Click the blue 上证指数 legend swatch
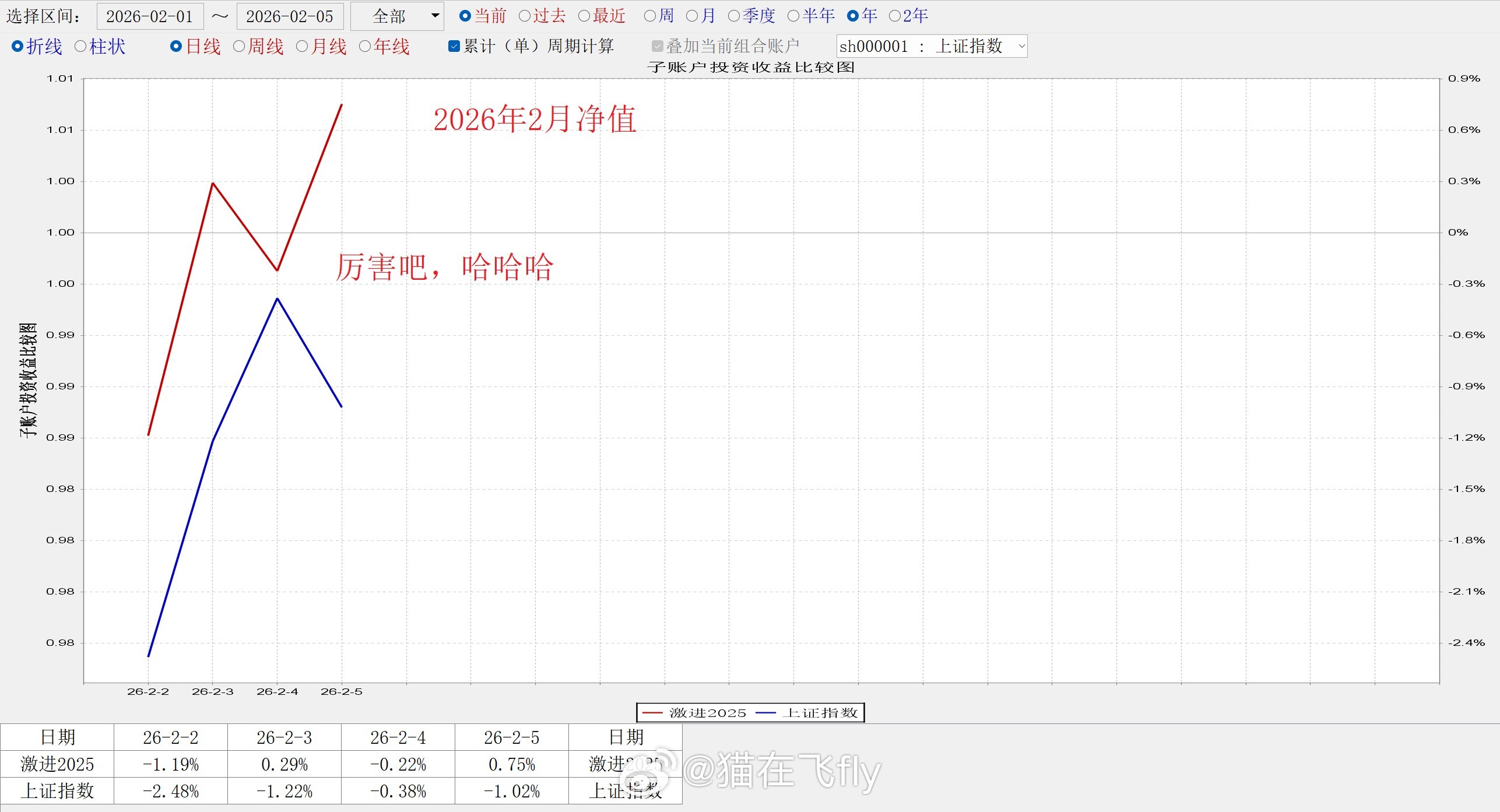This screenshot has height=812, width=1500. coord(765,713)
